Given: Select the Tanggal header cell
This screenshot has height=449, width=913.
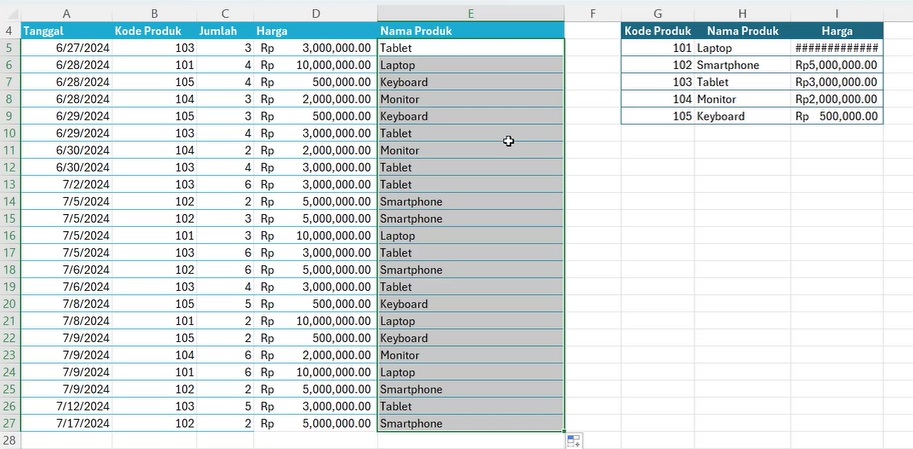Looking at the screenshot, I should pos(66,31).
